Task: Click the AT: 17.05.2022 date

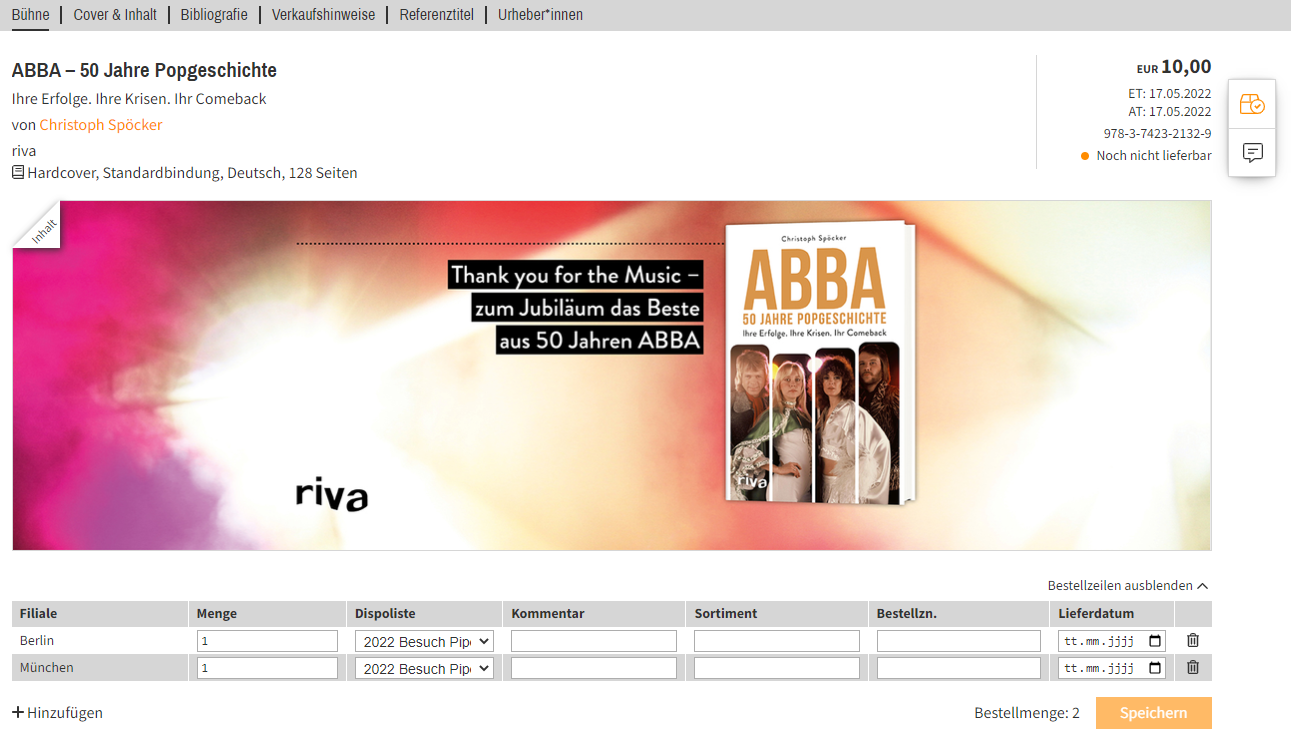Action: coord(1170,112)
